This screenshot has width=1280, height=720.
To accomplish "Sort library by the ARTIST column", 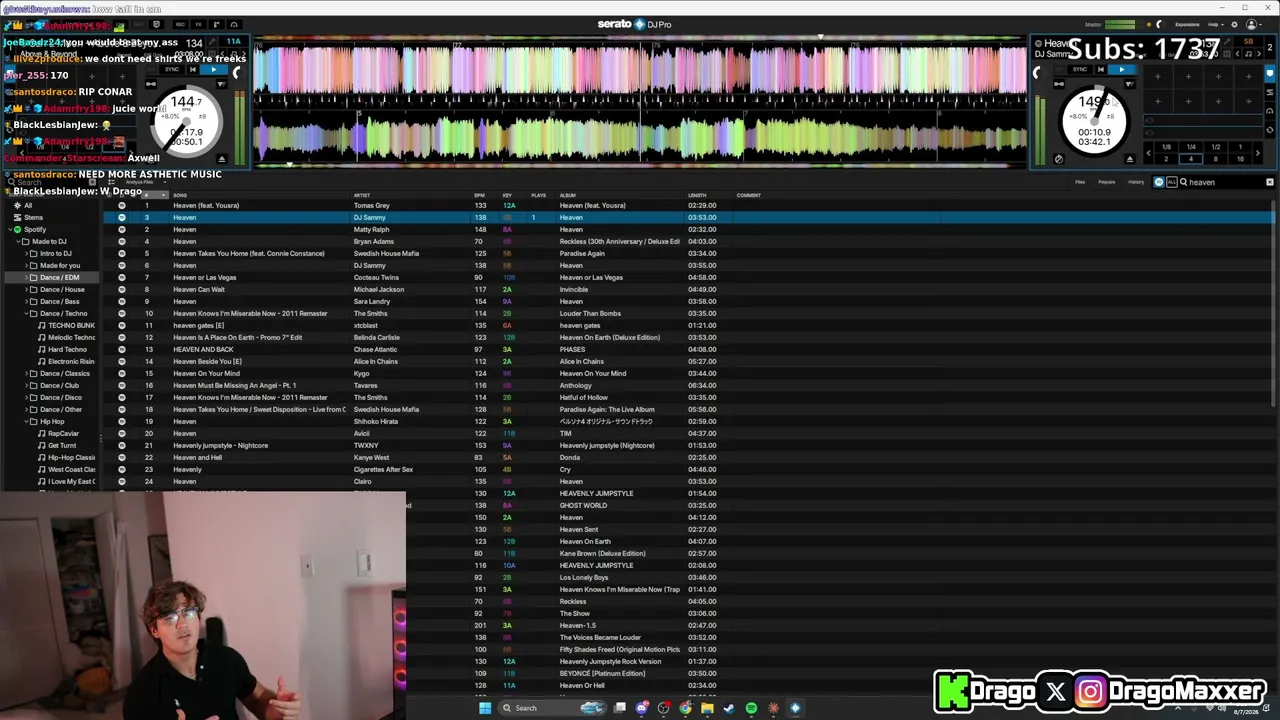I will 362,195.
